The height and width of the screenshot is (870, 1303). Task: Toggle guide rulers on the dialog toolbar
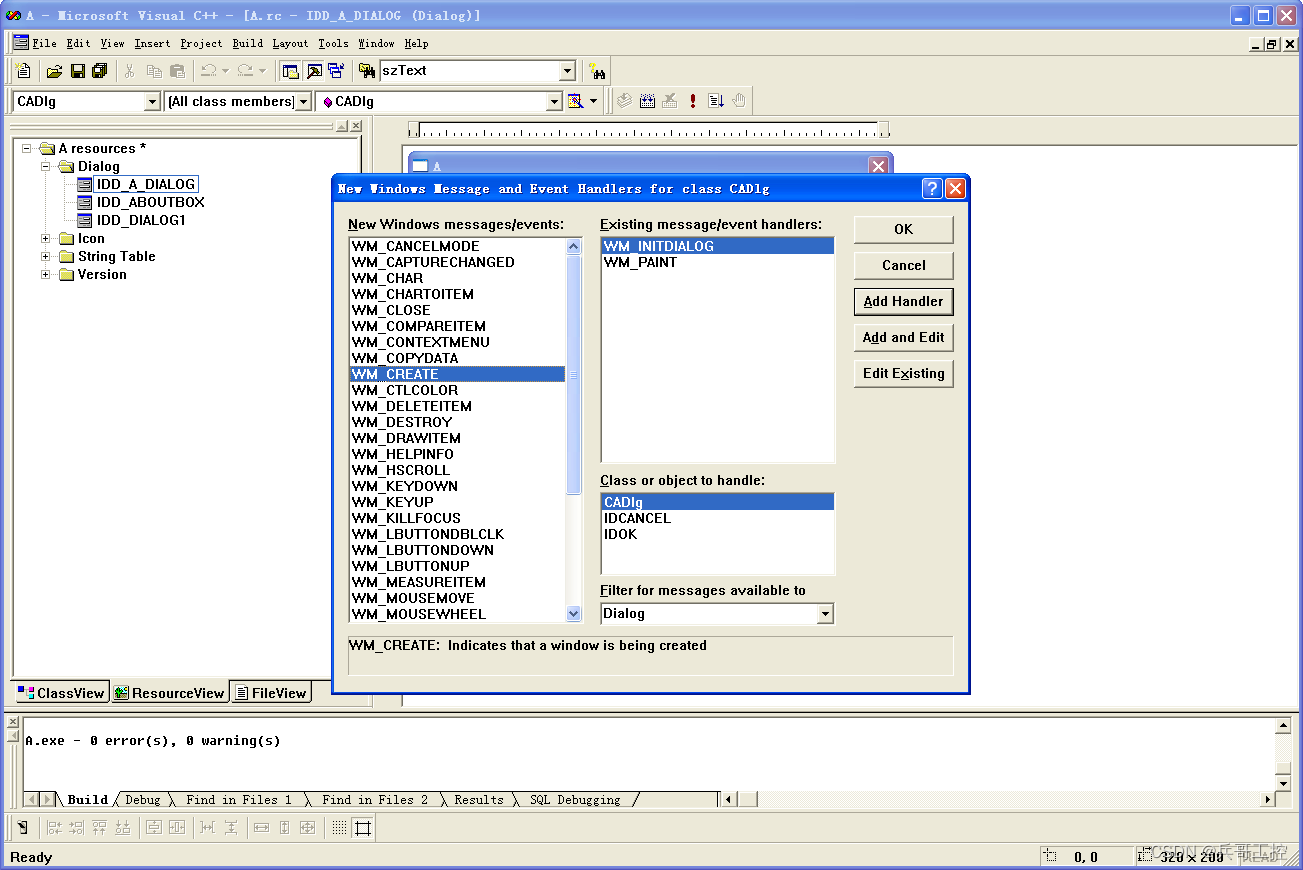(x=362, y=827)
